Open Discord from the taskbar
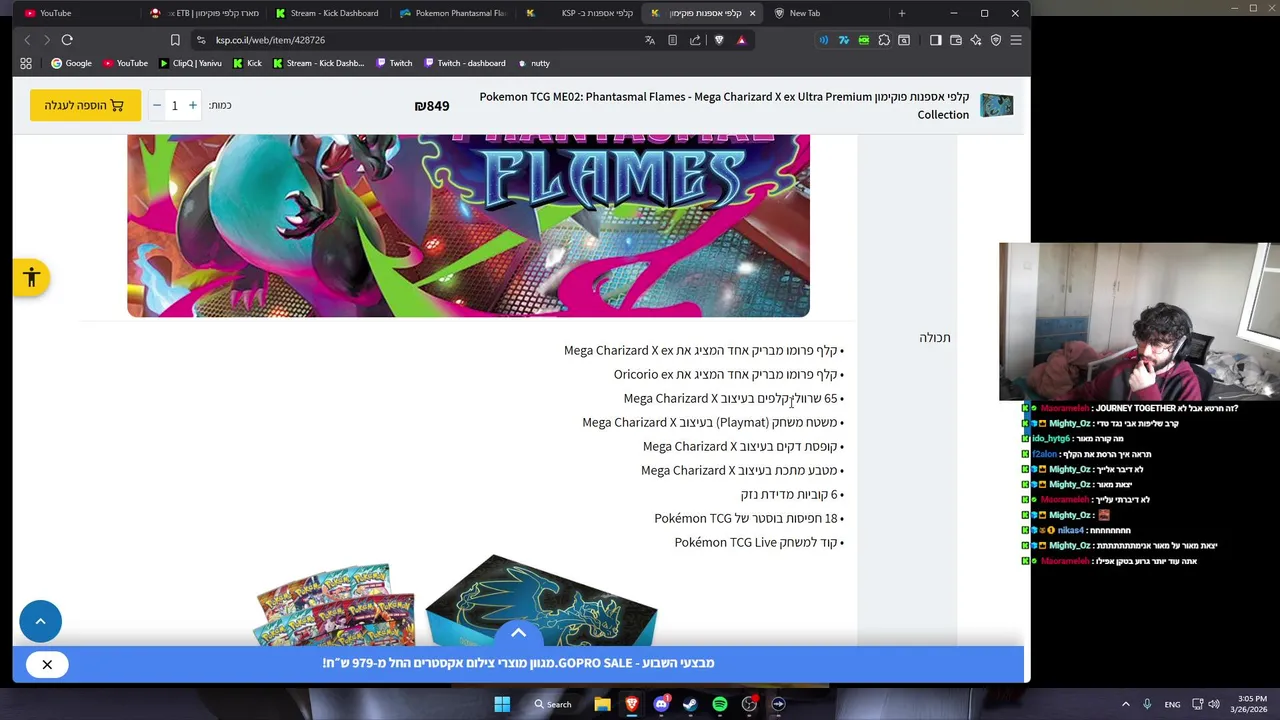The width and height of the screenshot is (1280, 720). tap(661, 704)
